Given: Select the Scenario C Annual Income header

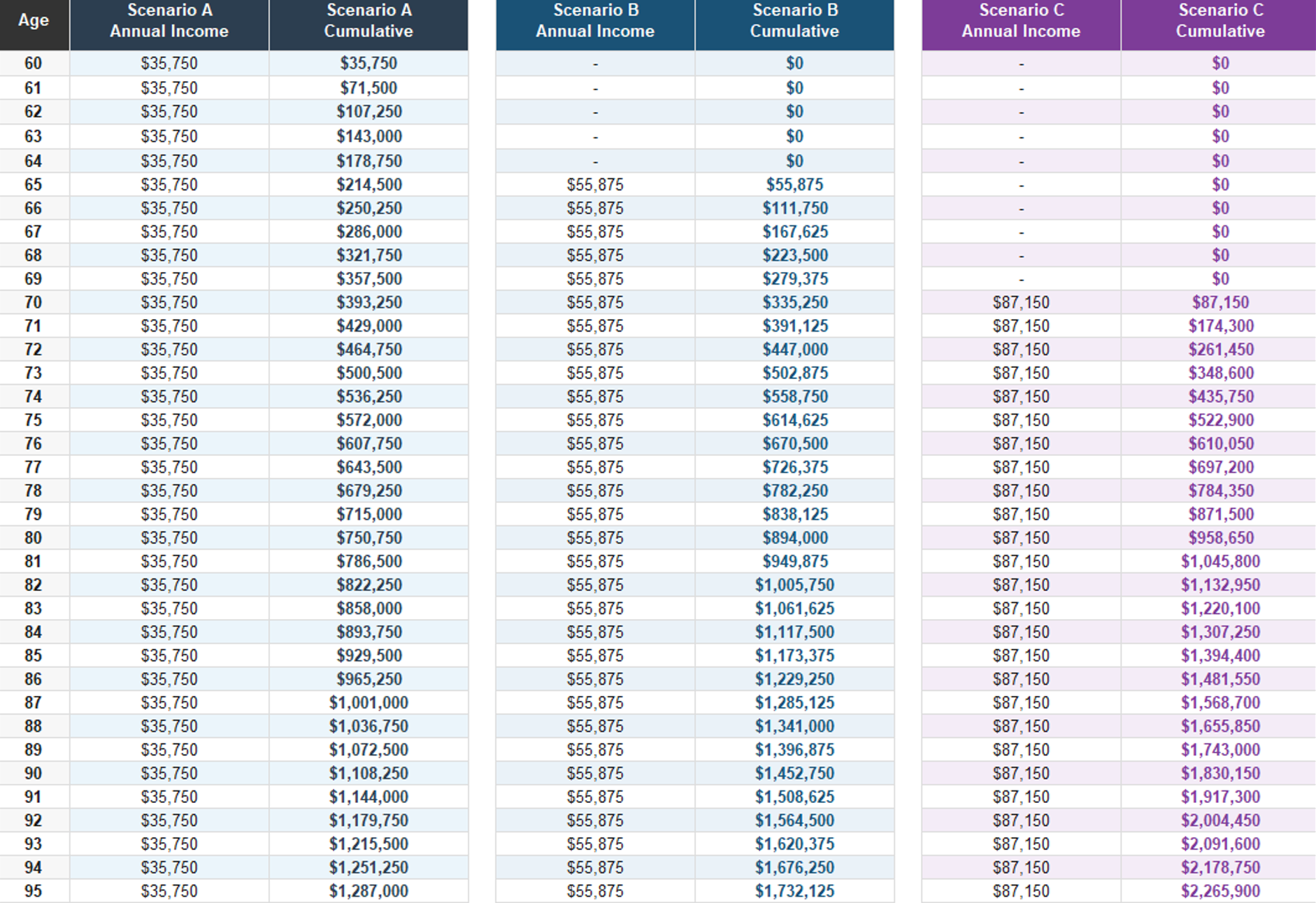Looking at the screenshot, I should tap(1021, 21).
